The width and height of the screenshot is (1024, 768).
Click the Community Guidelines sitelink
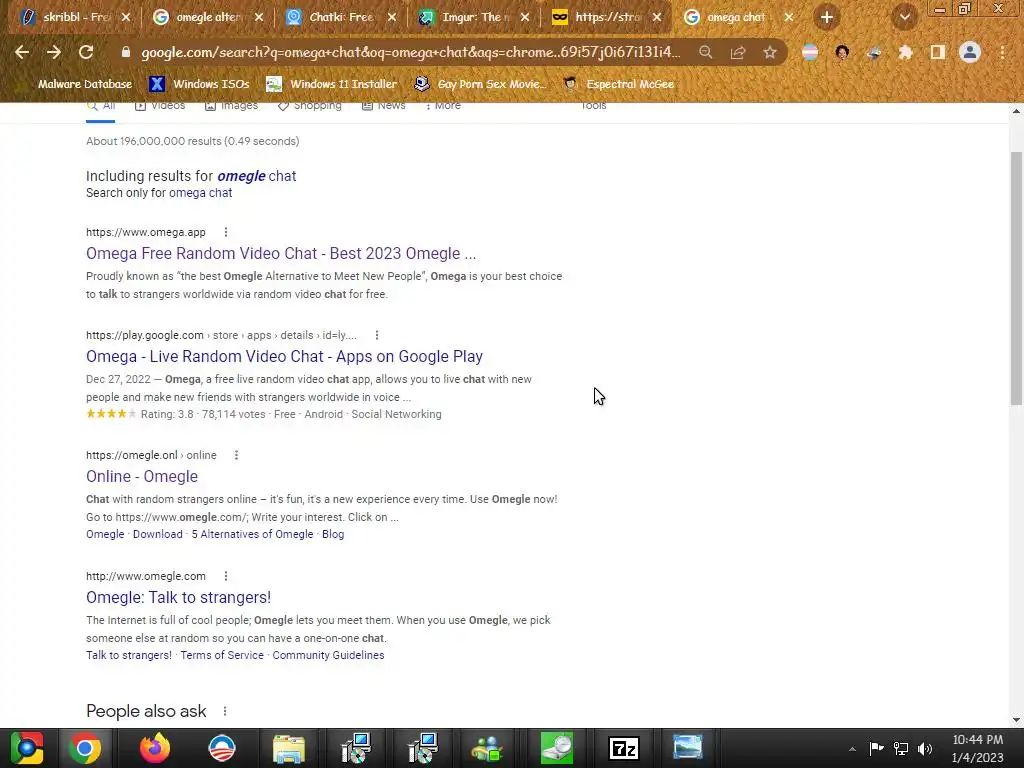tap(328, 655)
